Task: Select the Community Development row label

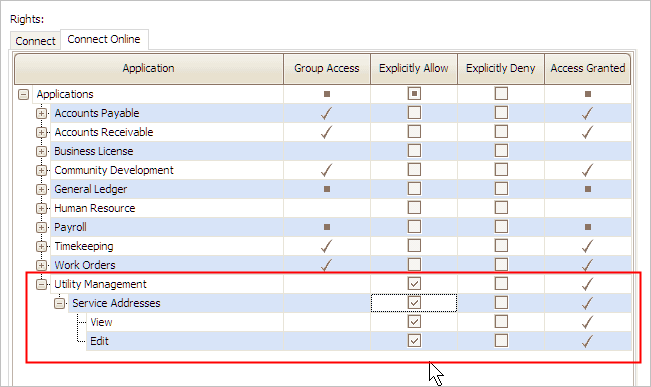Action: point(114,170)
